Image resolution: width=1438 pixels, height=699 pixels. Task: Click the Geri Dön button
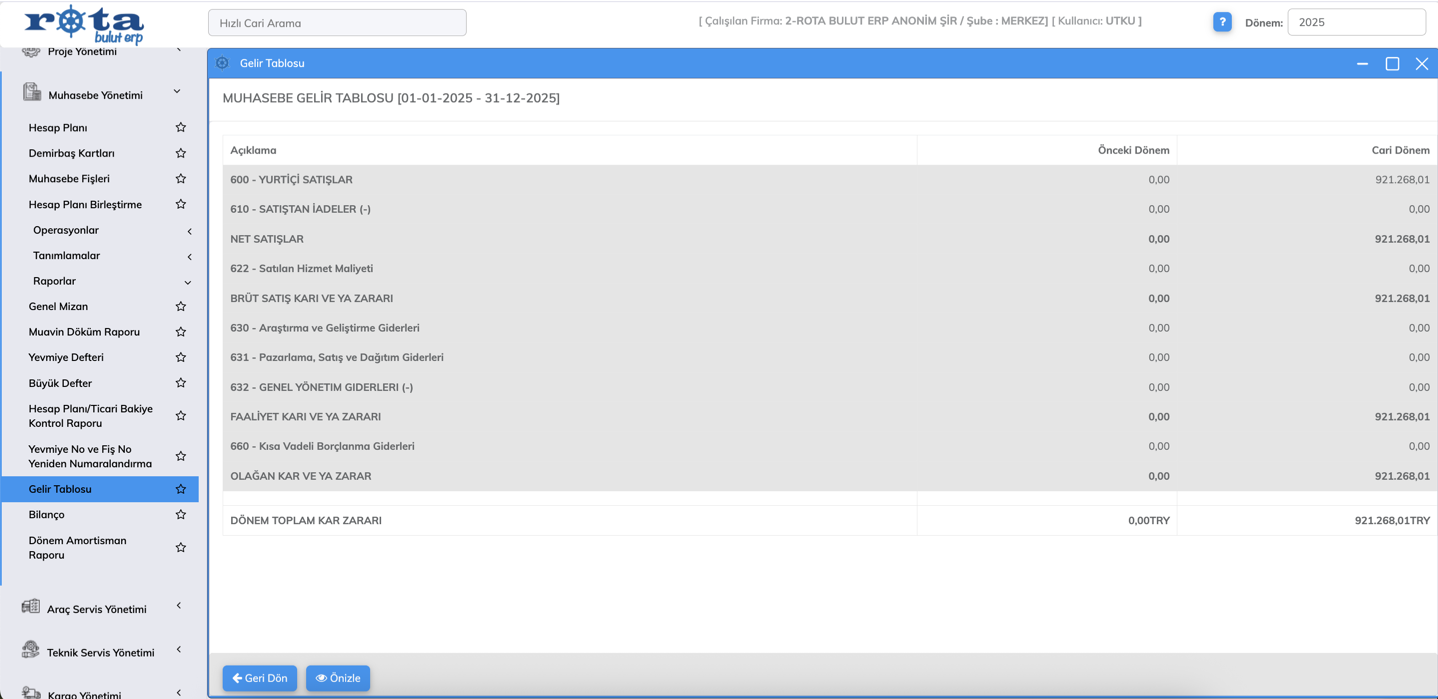point(260,678)
